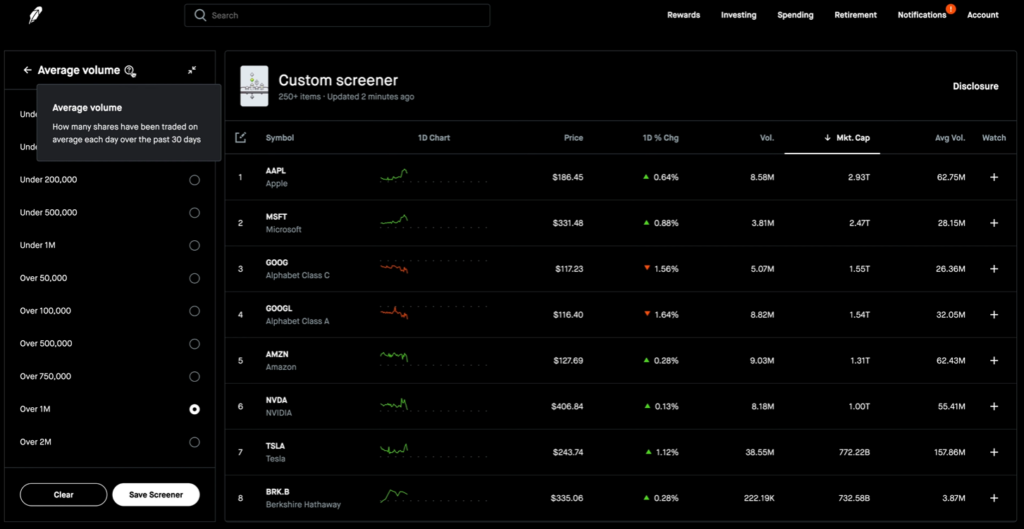Click the Robinhood feather logo
The width and height of the screenshot is (1024, 529).
point(35,16)
